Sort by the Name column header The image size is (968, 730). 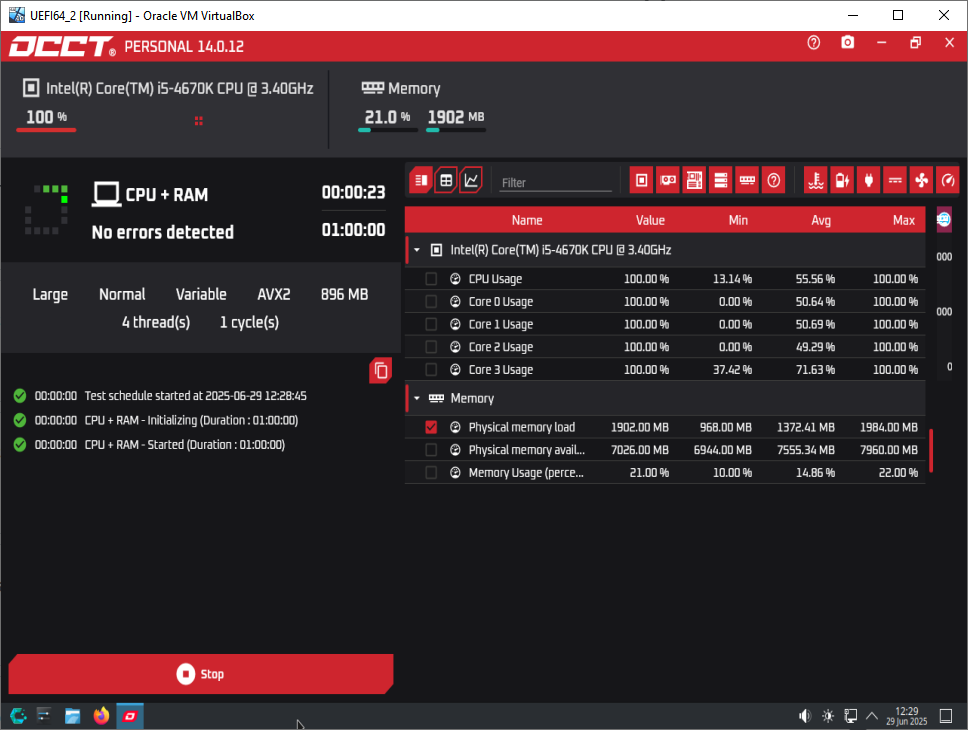click(527, 220)
